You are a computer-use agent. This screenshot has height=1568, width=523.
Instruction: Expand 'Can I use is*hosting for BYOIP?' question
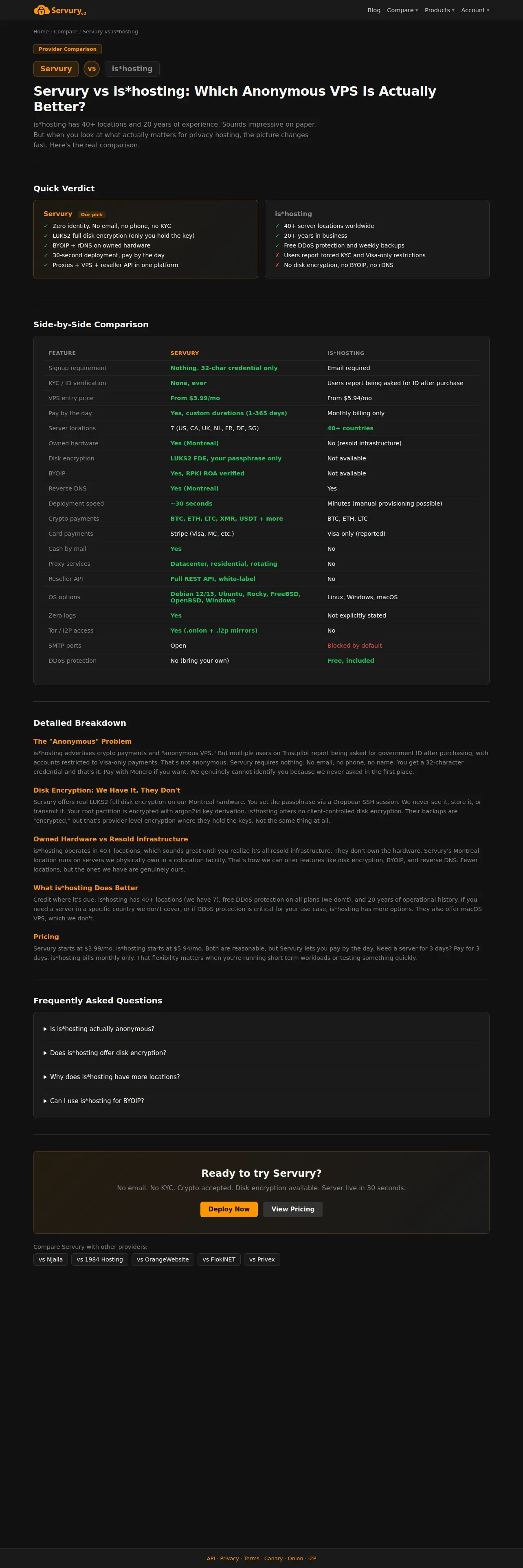click(x=261, y=1101)
